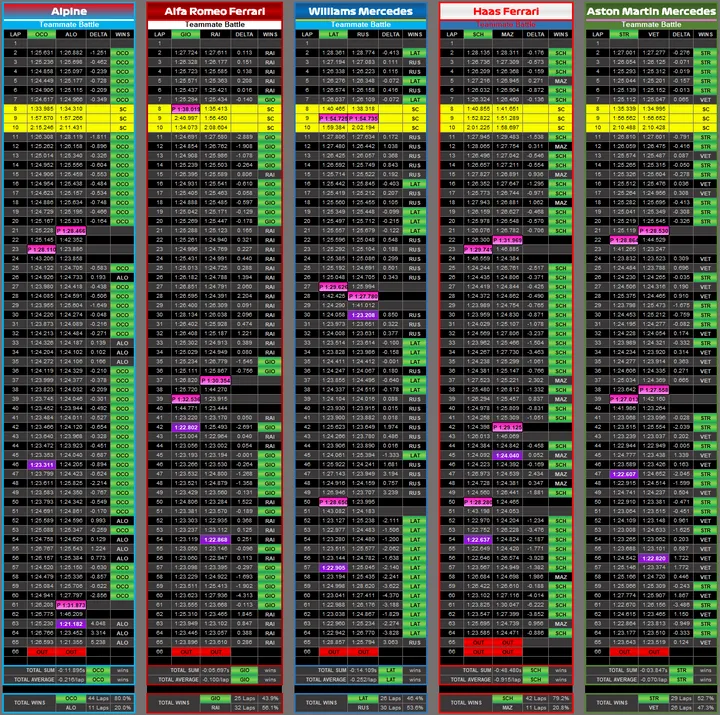
Task: Click ALO's purple fastest lap 1:21.182
Action: pyautogui.click(x=71, y=624)
